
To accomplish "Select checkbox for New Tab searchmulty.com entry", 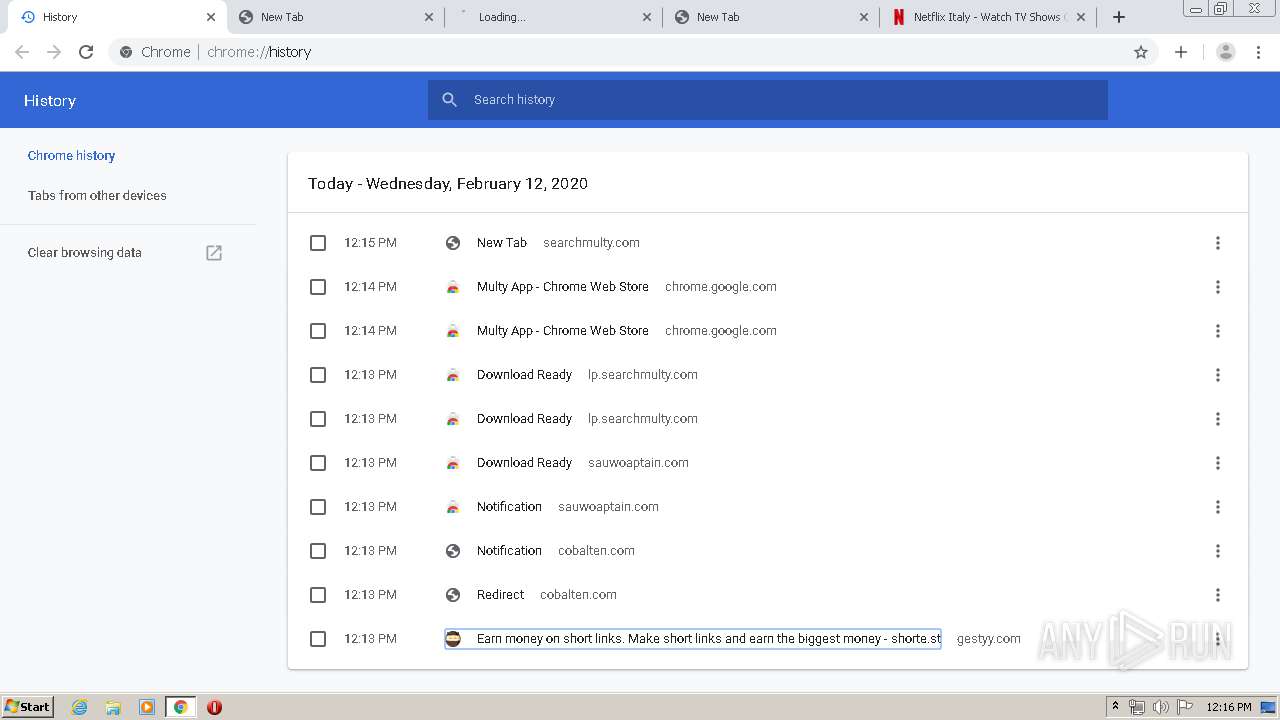I will [318, 243].
